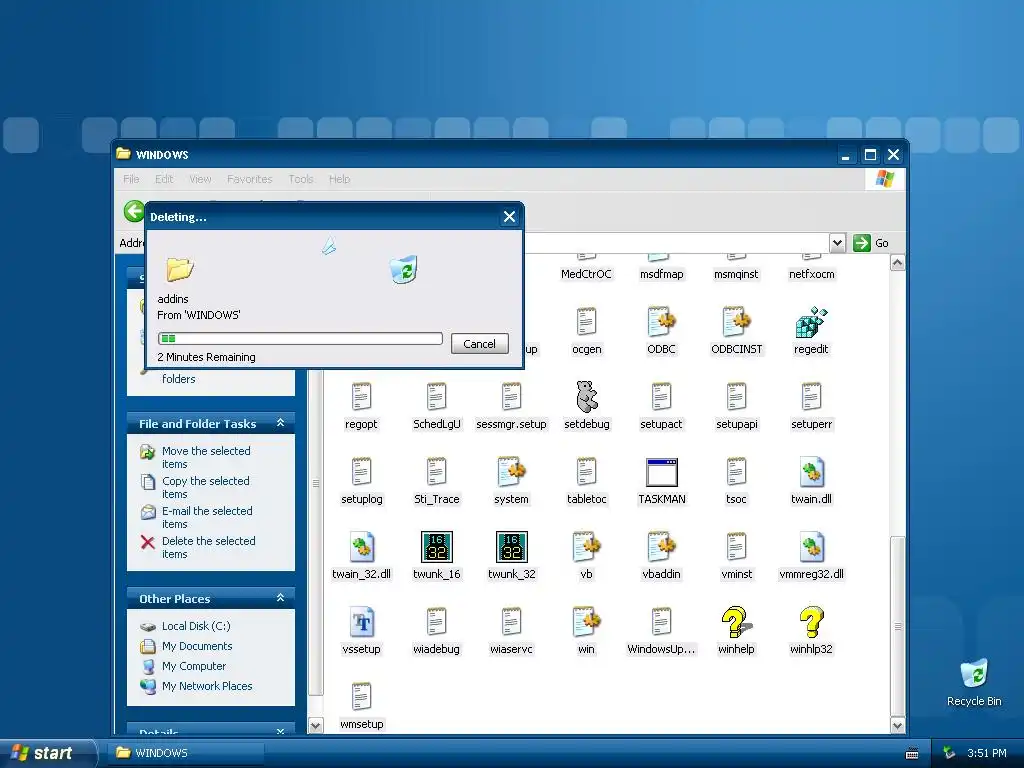
Task: Select the setuplog file icon
Action: 361,472
